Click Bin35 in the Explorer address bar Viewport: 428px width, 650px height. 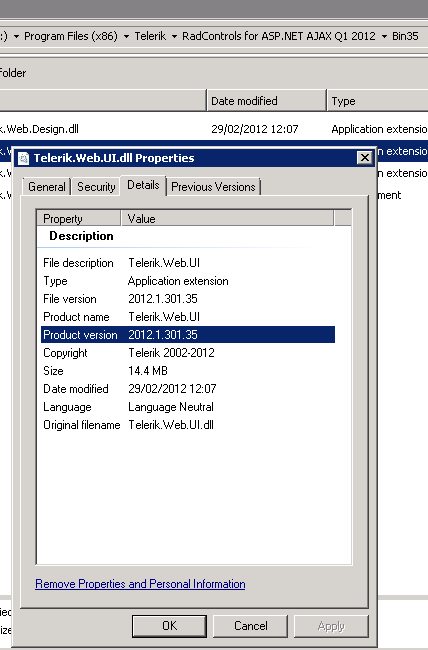click(405, 36)
